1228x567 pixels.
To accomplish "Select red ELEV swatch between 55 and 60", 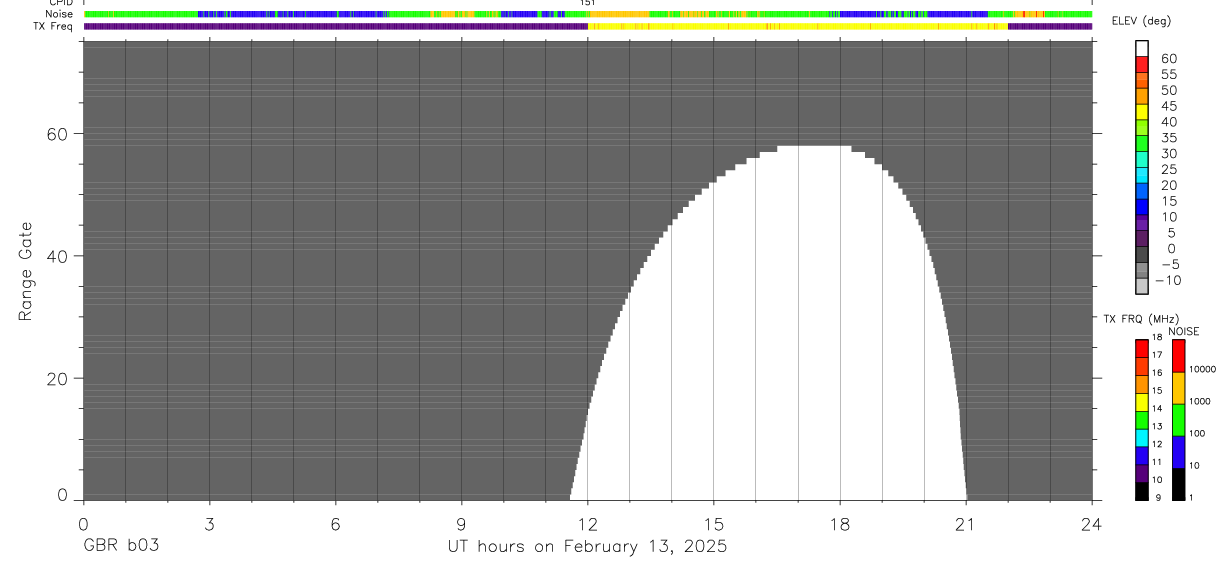I will pos(1141,65).
